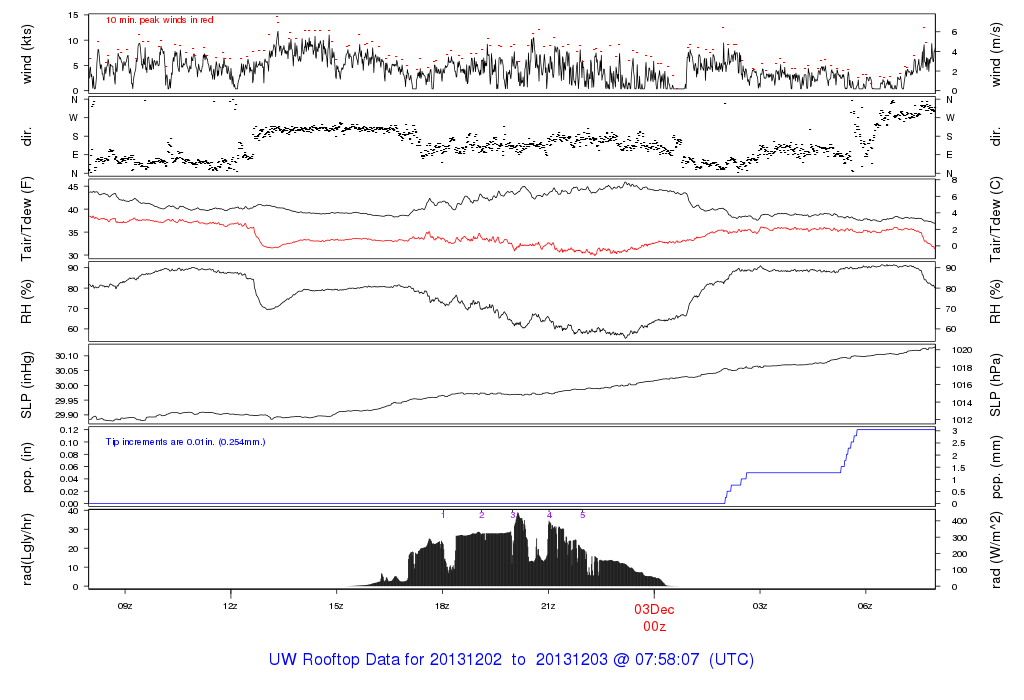1024x700 pixels.
Task: Click purple marker '5' in radiation panel
Action: [583, 515]
